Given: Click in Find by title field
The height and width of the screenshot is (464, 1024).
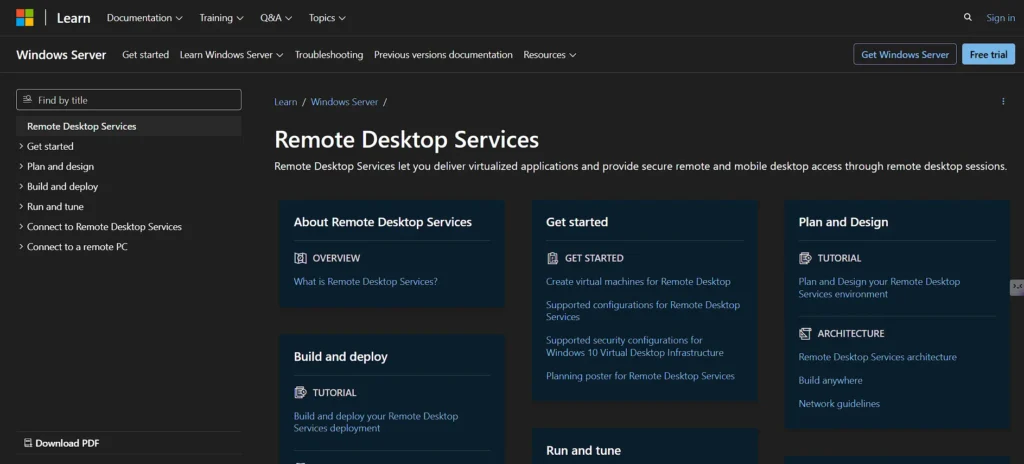Looking at the screenshot, I should [129, 100].
